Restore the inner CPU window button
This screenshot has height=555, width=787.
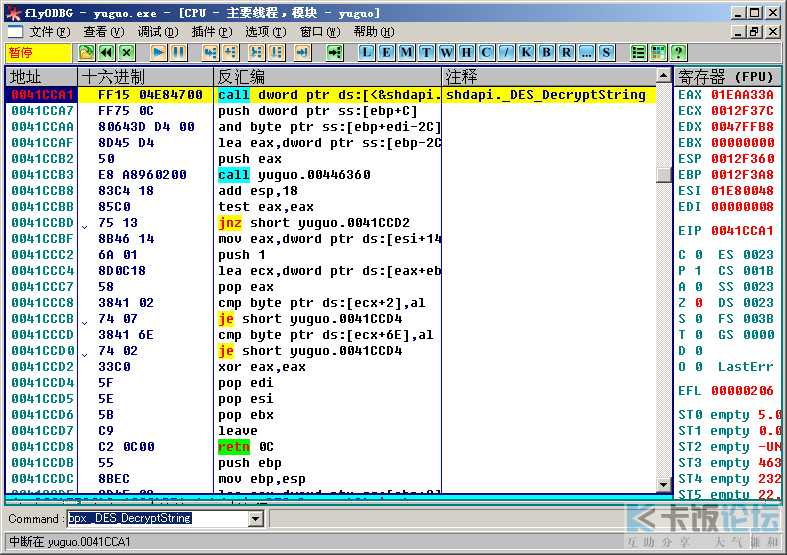coord(754,32)
